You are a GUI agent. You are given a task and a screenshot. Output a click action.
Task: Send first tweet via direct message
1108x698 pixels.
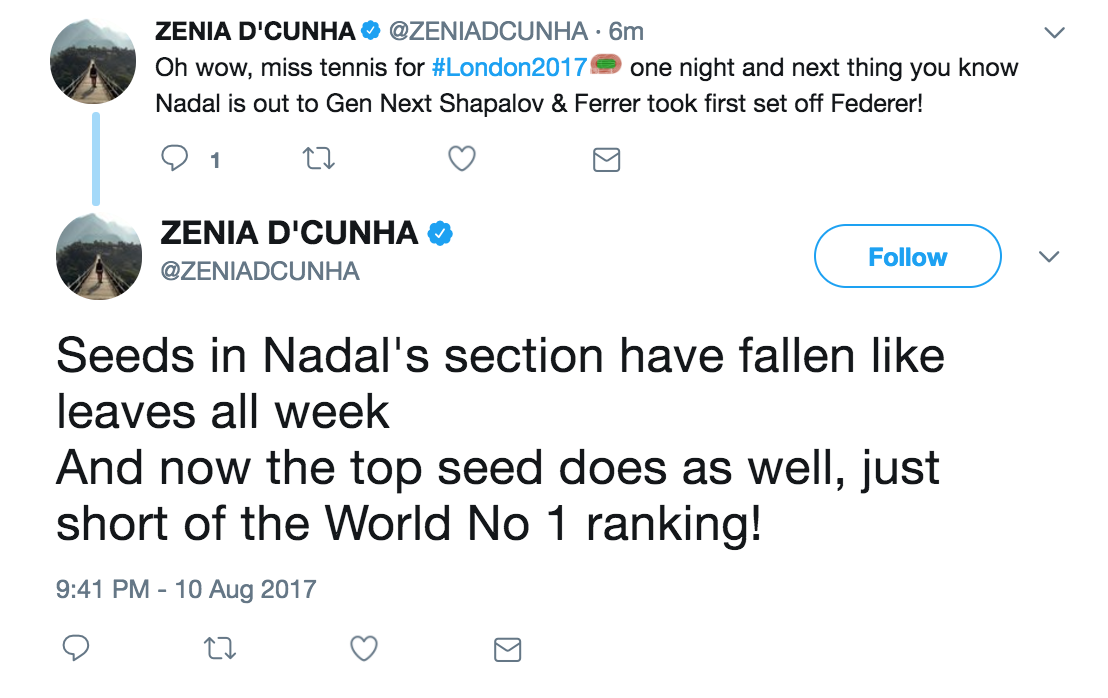(606, 159)
